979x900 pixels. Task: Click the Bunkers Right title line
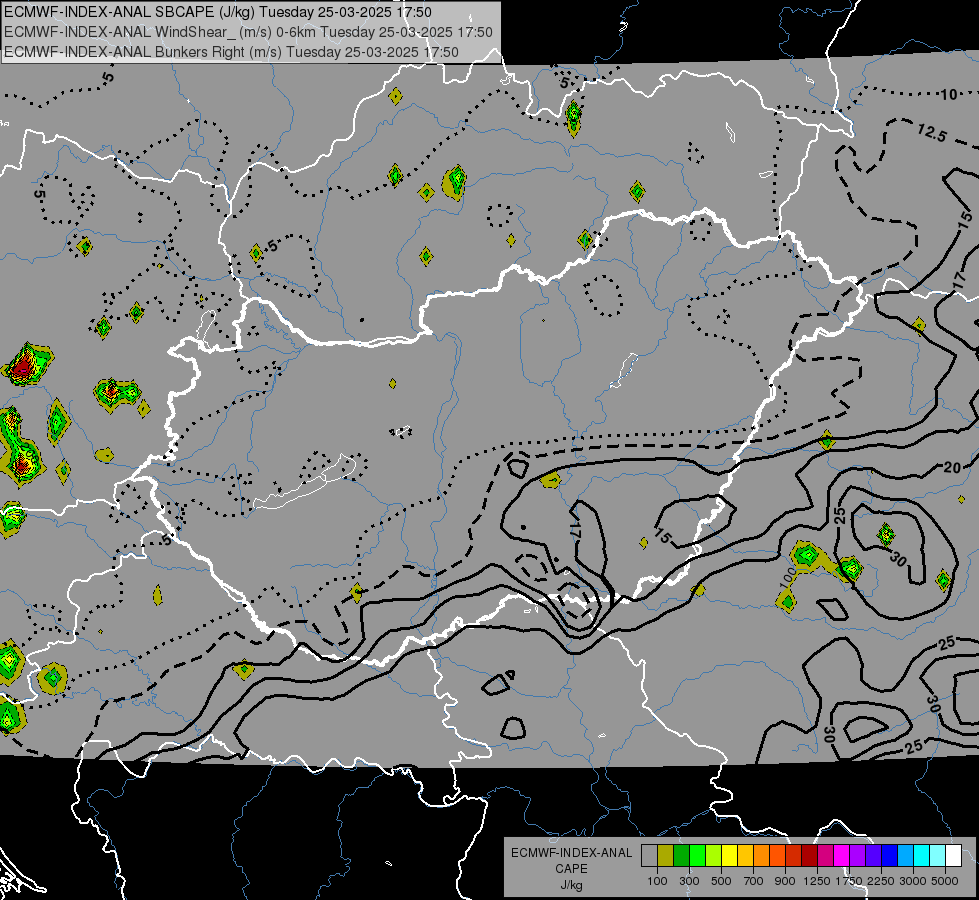click(231, 52)
